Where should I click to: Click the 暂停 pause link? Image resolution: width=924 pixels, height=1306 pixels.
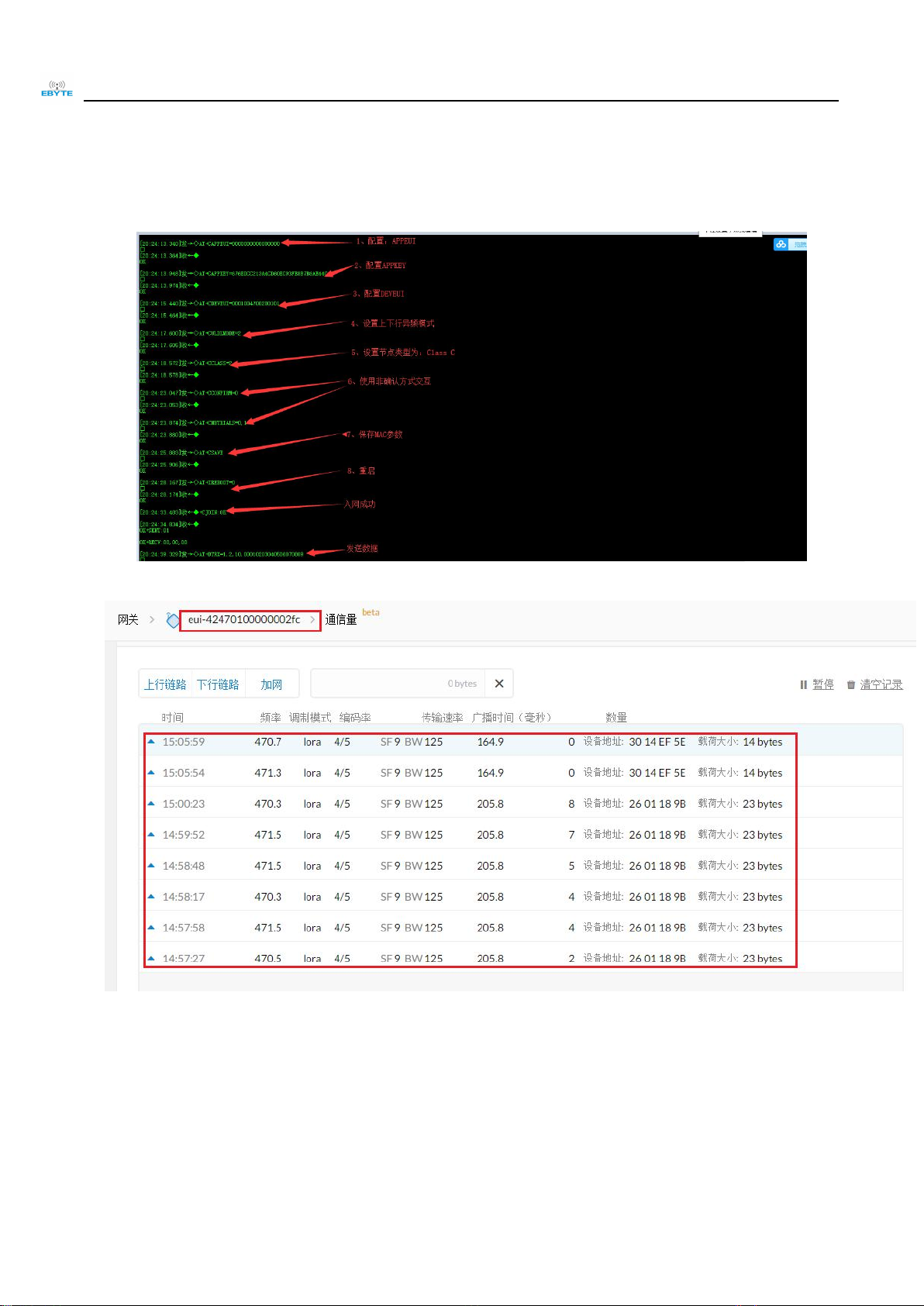(x=822, y=684)
